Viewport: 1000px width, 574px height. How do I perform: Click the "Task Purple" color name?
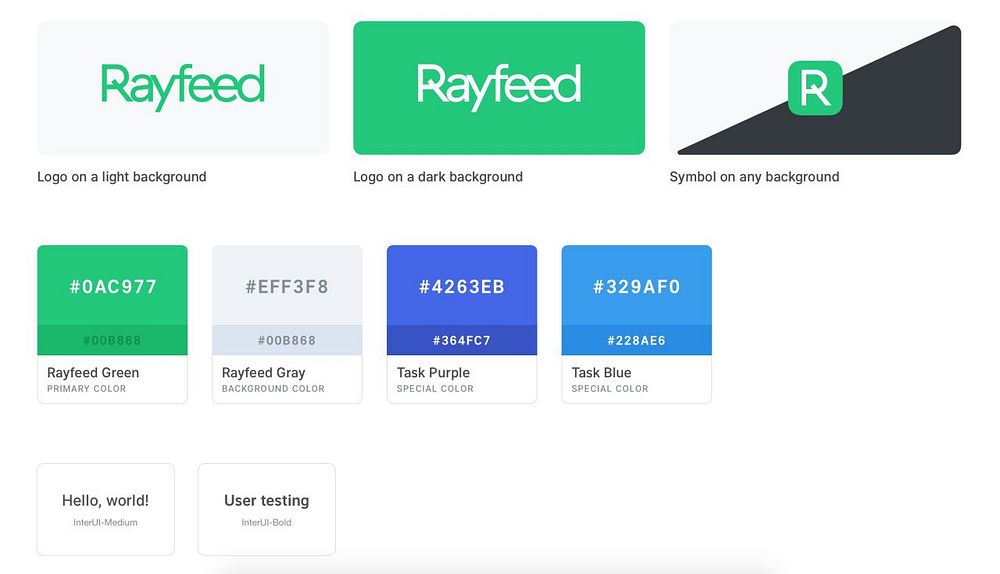coord(433,373)
